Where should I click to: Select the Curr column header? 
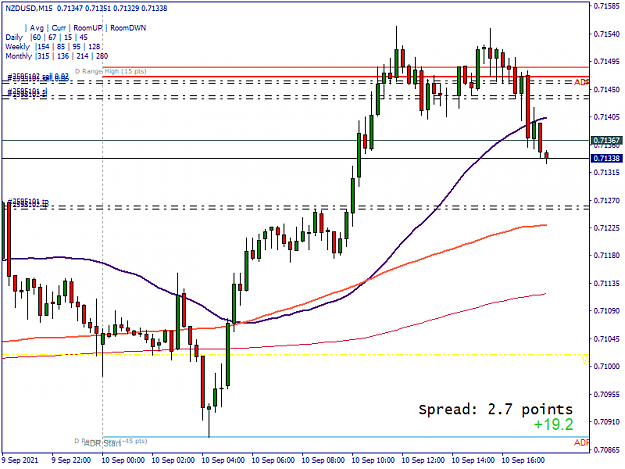coord(59,28)
